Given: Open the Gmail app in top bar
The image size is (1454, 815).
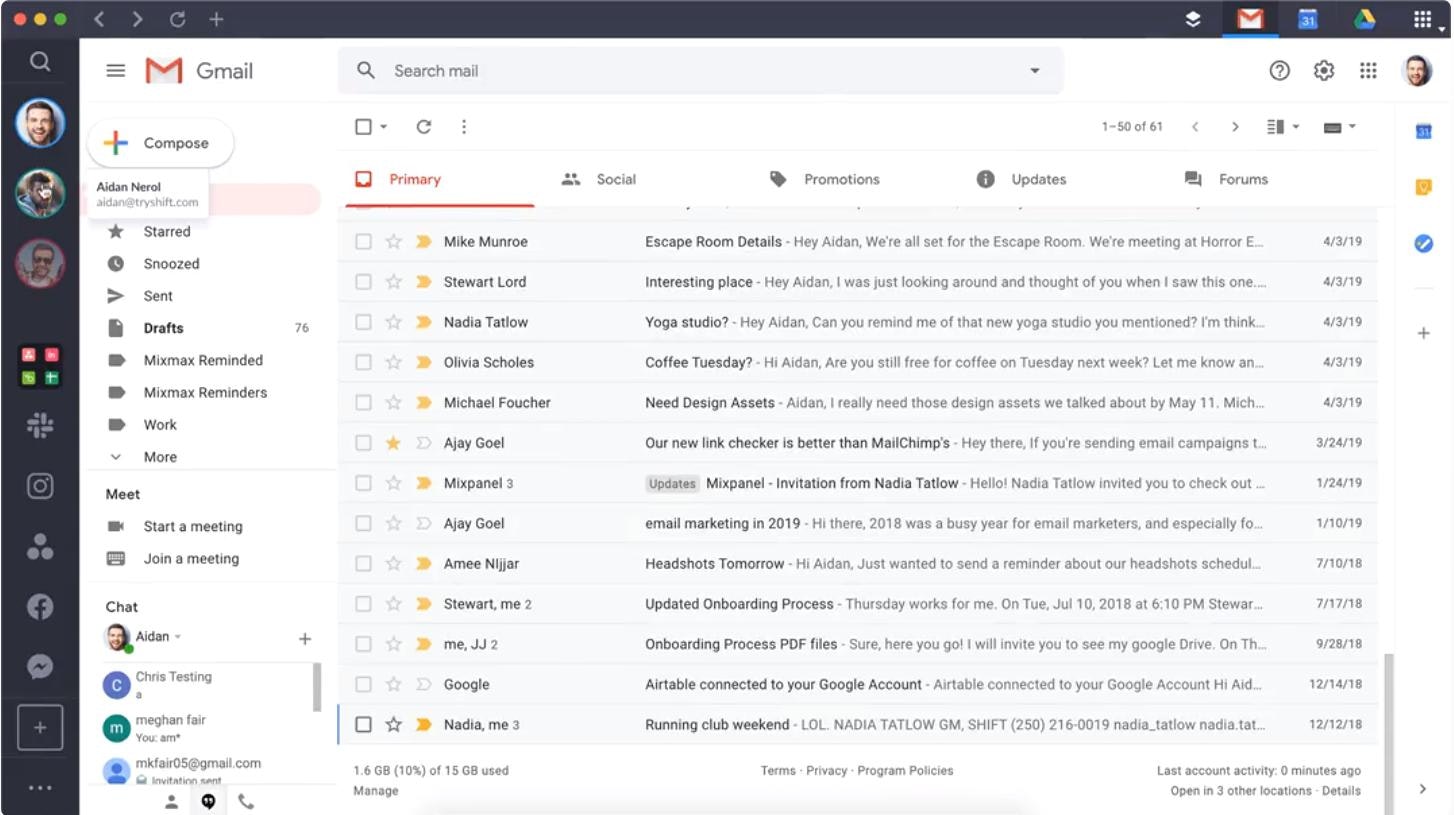Looking at the screenshot, I should [1250, 19].
